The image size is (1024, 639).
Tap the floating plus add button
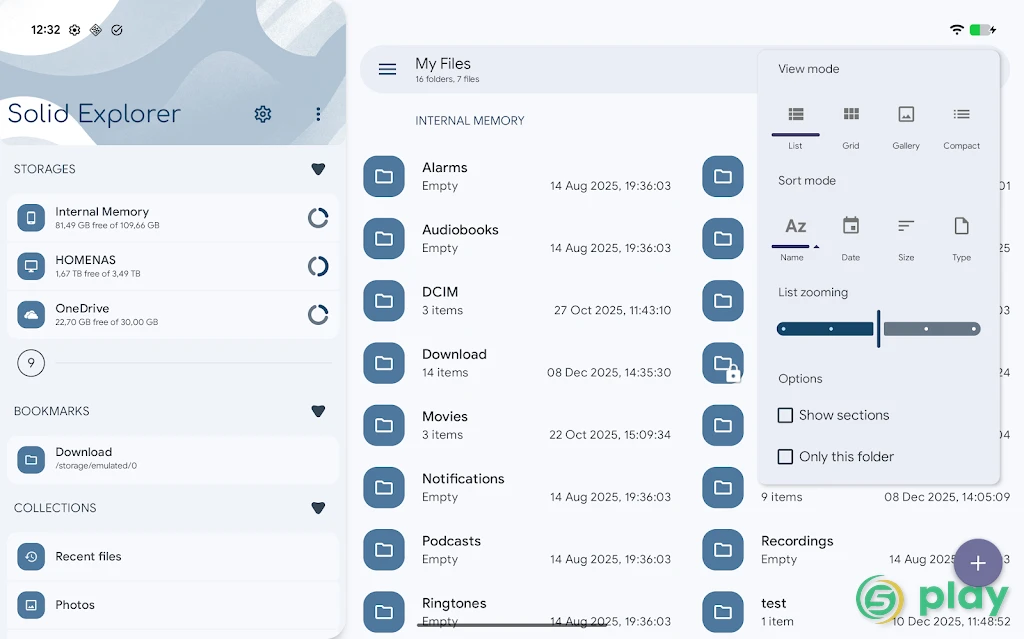pos(978,563)
